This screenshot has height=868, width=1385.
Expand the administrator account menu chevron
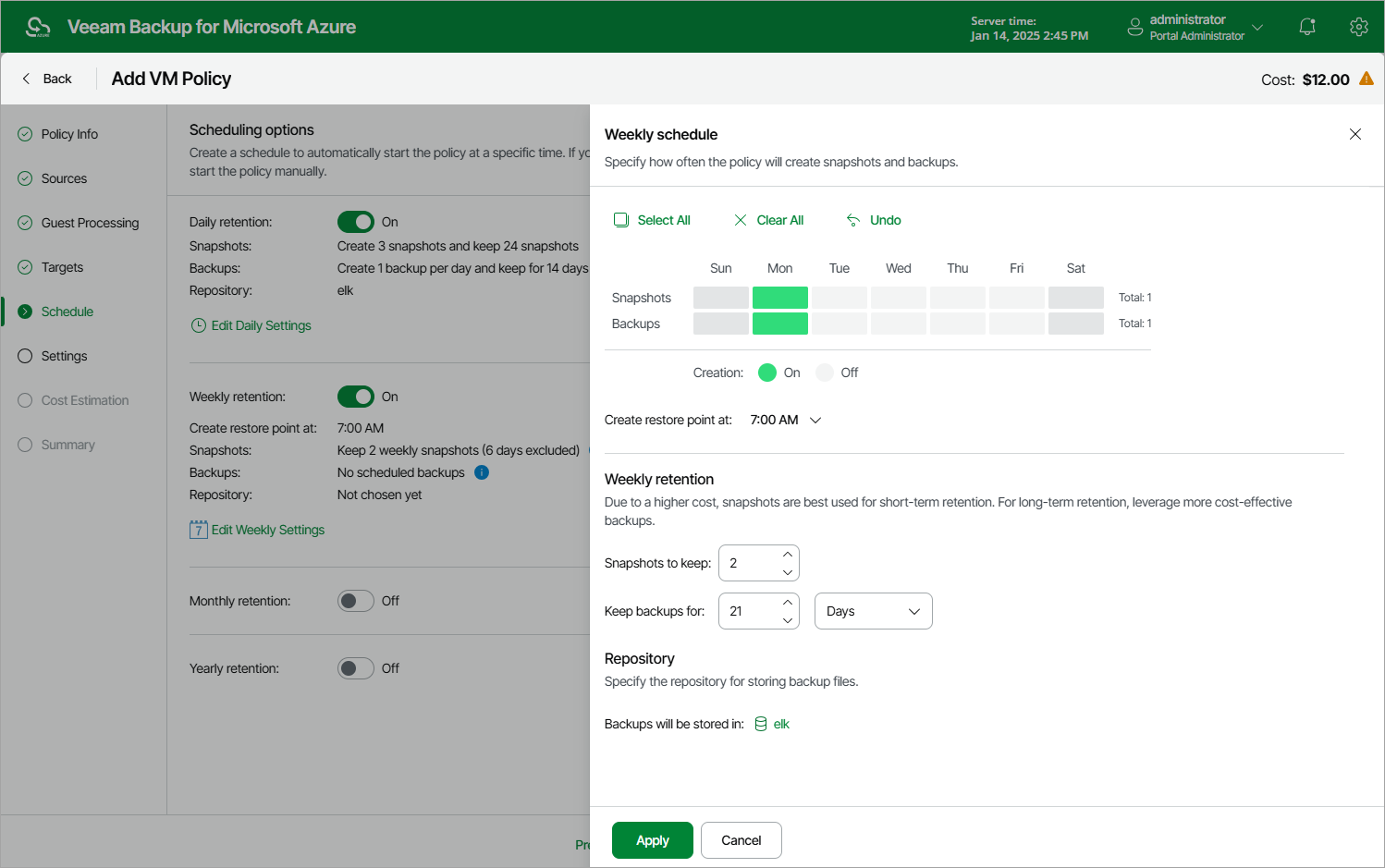tap(1257, 28)
